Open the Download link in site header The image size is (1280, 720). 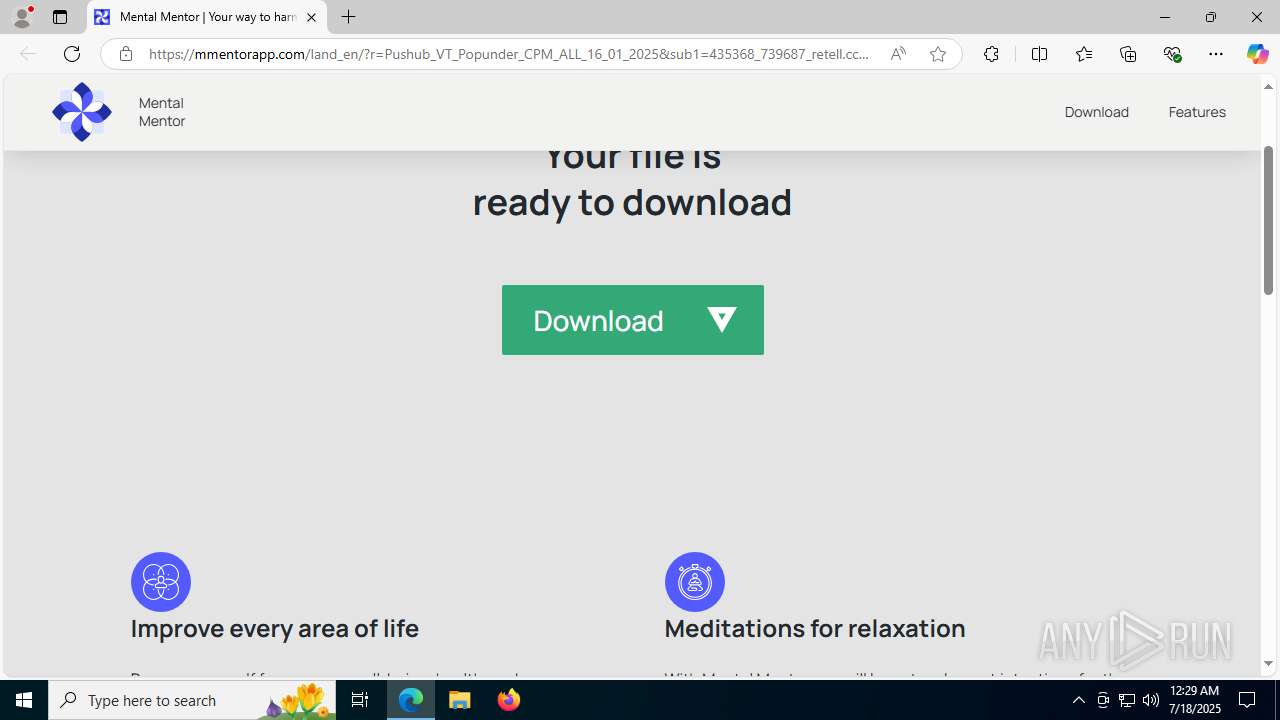pyautogui.click(x=1096, y=112)
